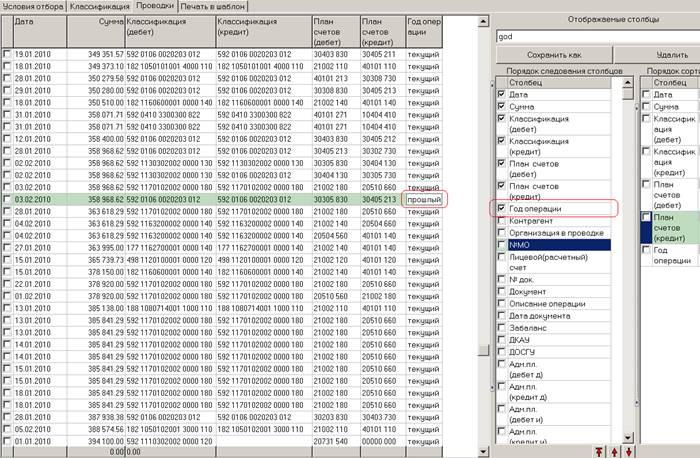Image resolution: width=700 pixels, height=458 pixels.
Task: Open the Условия отбора tab
Action: click(x=33, y=7)
